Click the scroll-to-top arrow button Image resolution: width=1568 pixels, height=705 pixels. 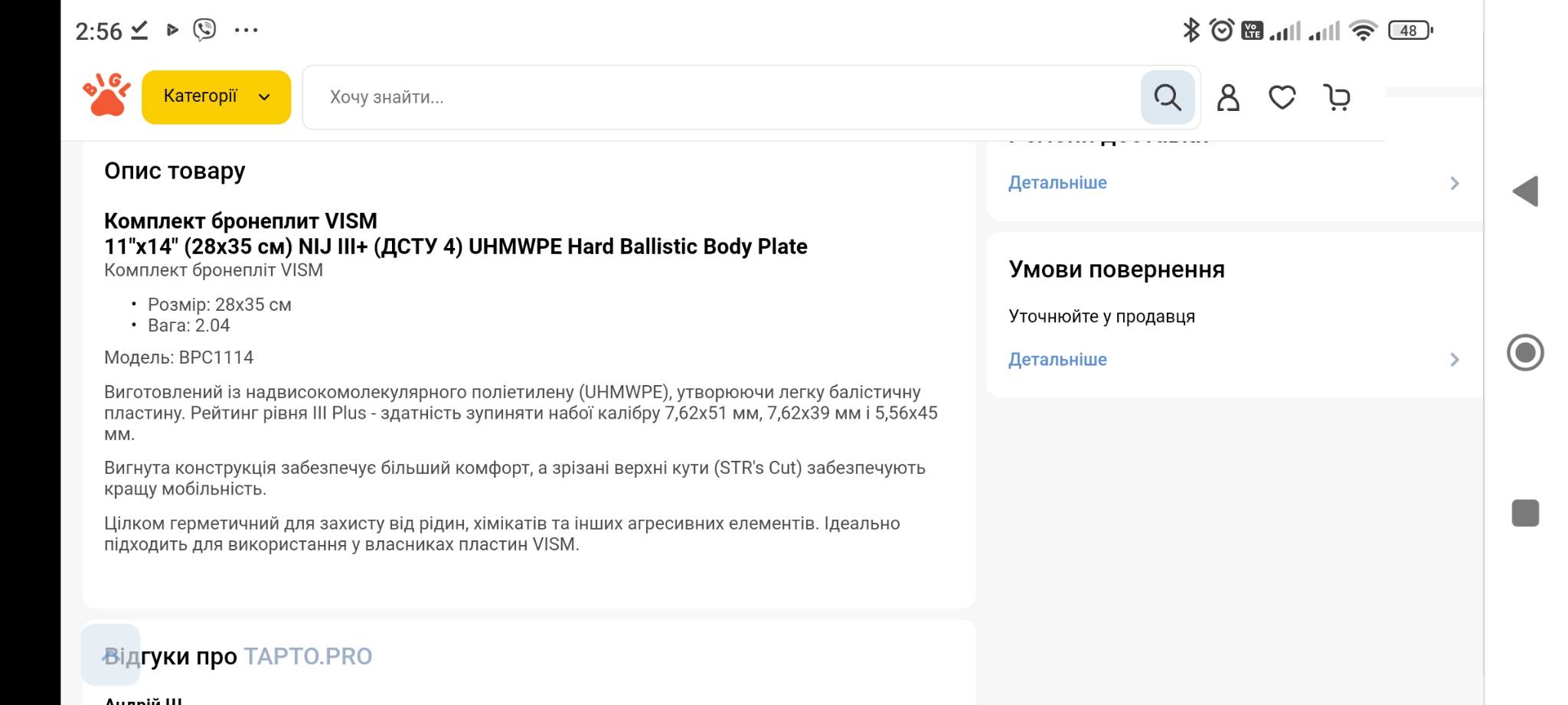coord(110,655)
